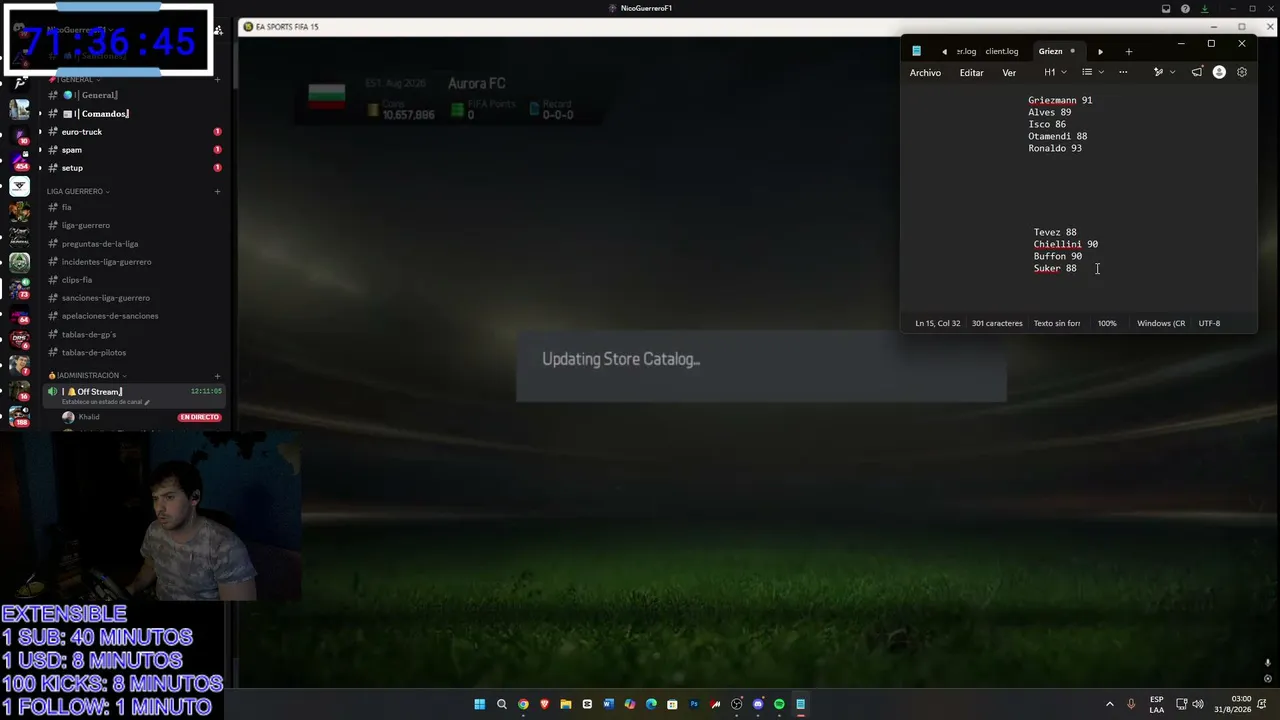Add a channel to LIGA GUERRERO category
This screenshot has height=720, width=1280.
coord(217,191)
